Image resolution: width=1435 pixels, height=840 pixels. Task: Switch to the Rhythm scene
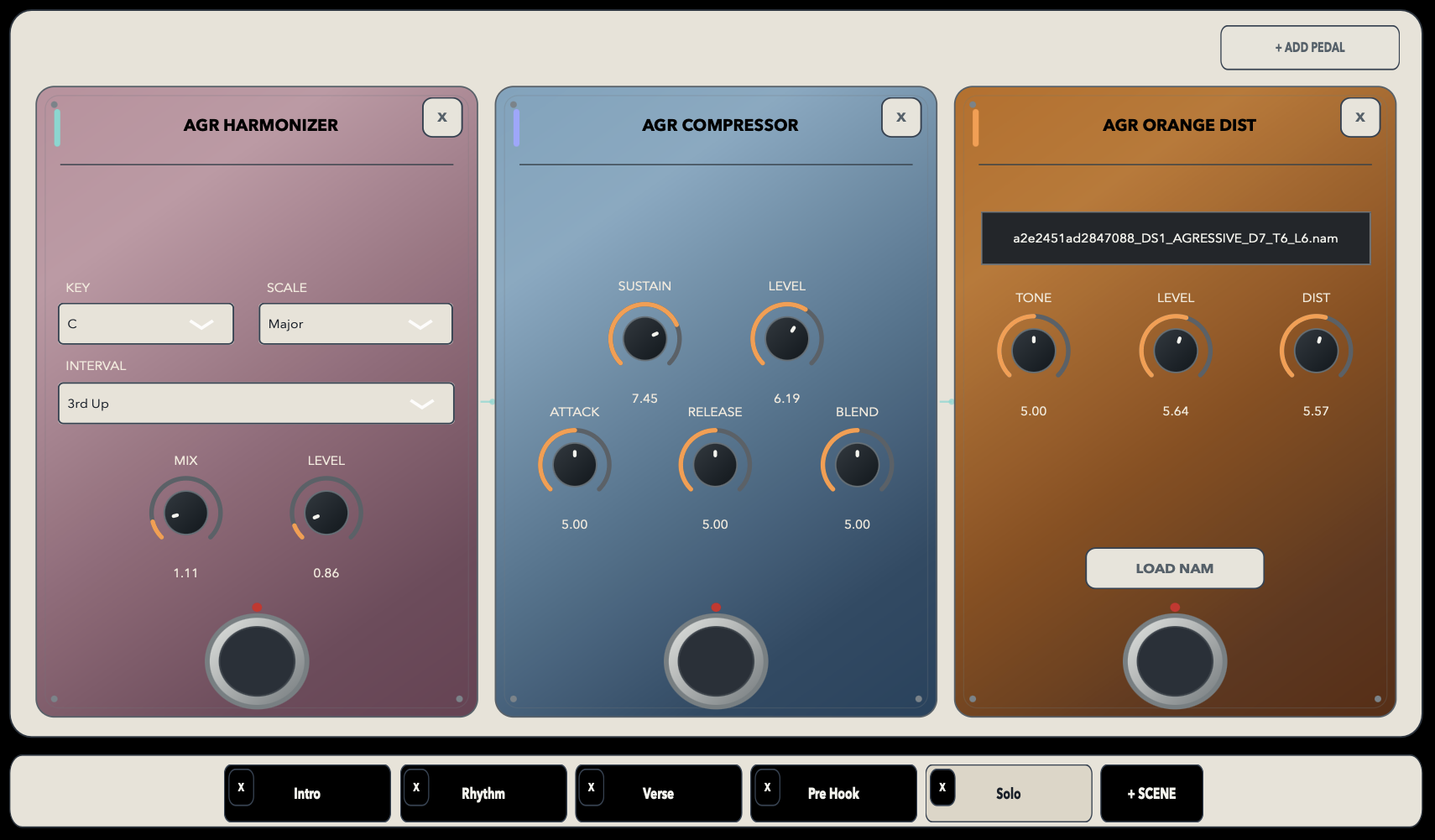point(483,793)
